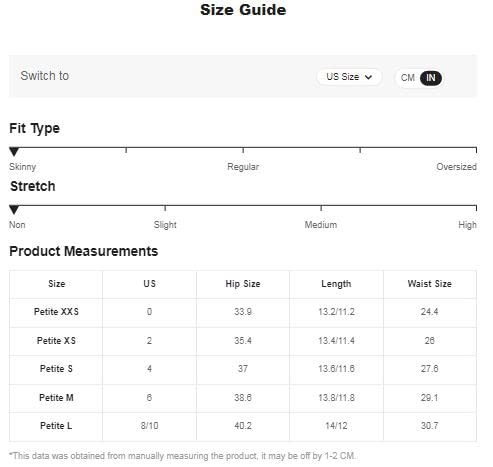Click the Regular label on Fit Type scale
Image resolution: width=493 pixels, height=467 pixels.
[x=243, y=167]
